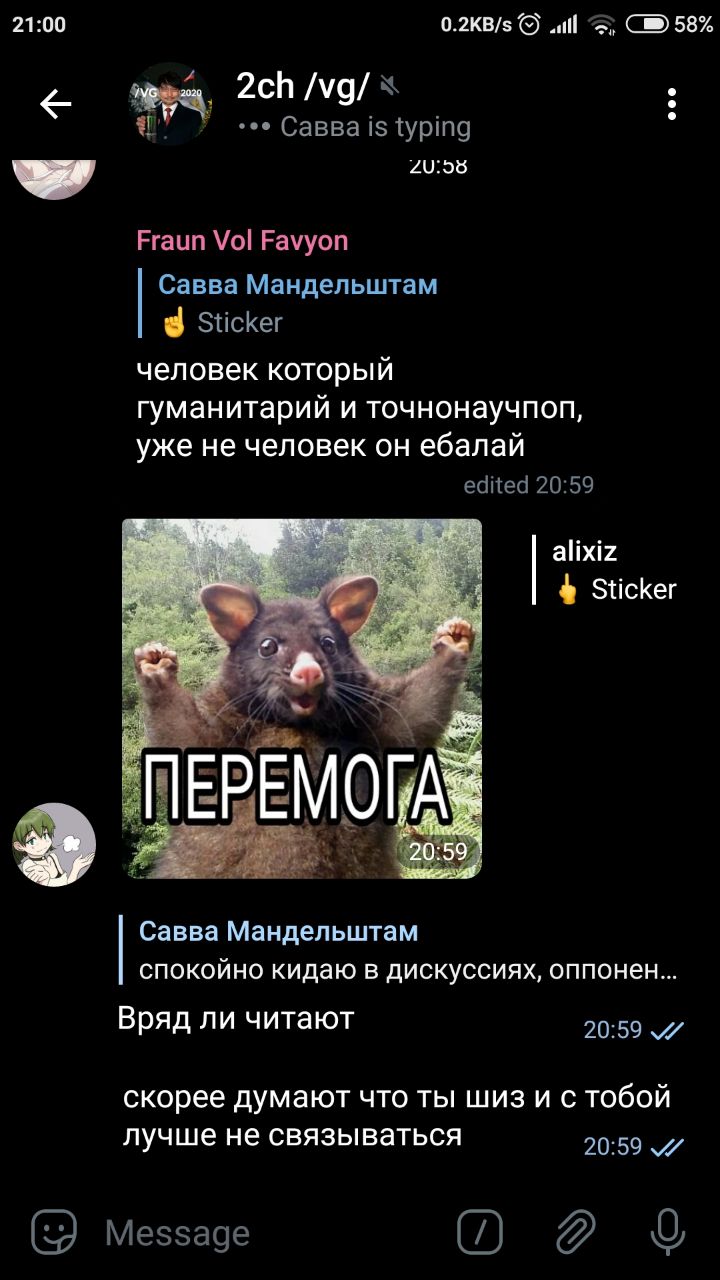Open the three-dot options menu
This screenshot has height=1280, width=720.
coord(672,104)
